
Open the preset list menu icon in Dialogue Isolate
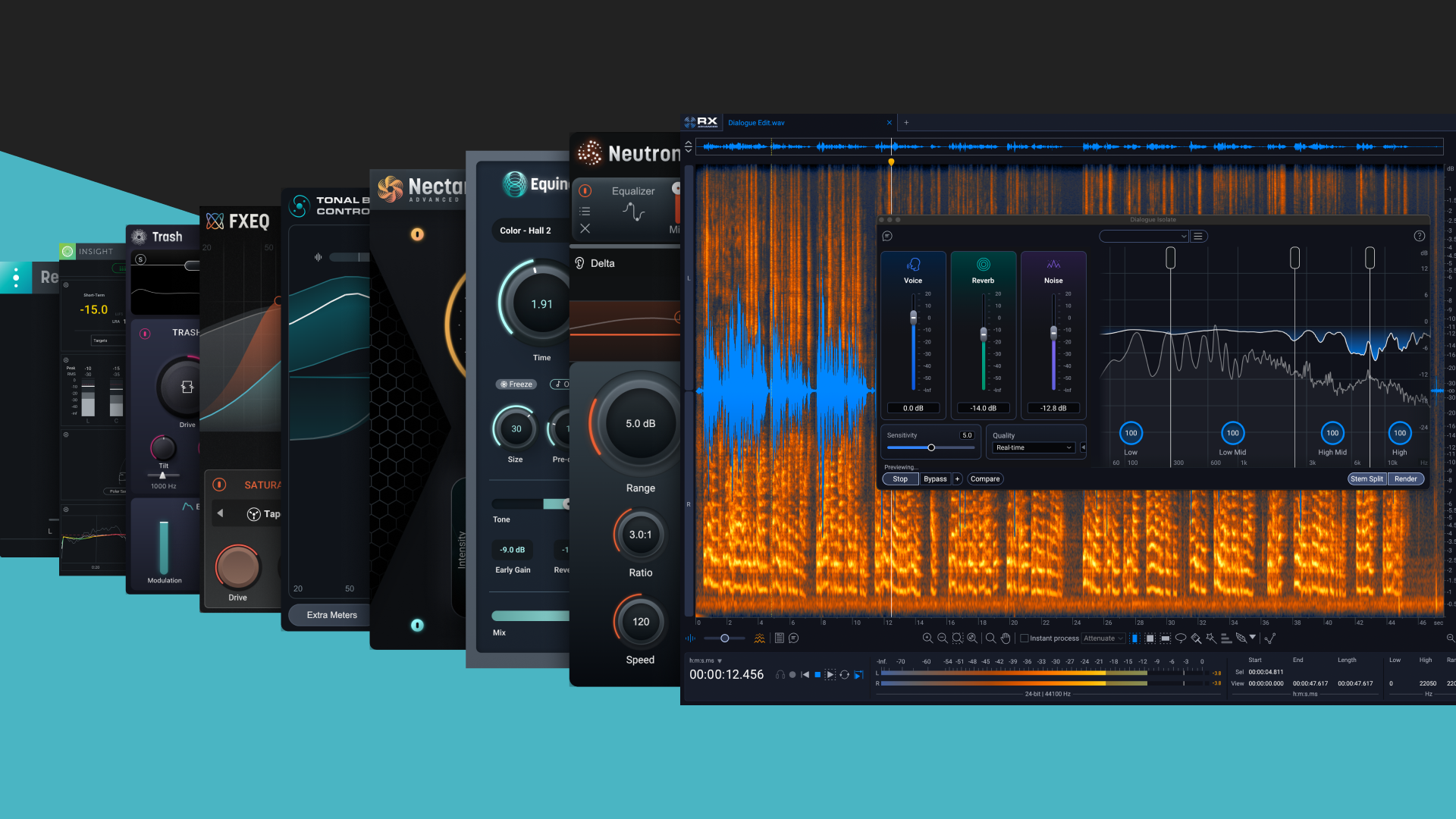[1198, 237]
